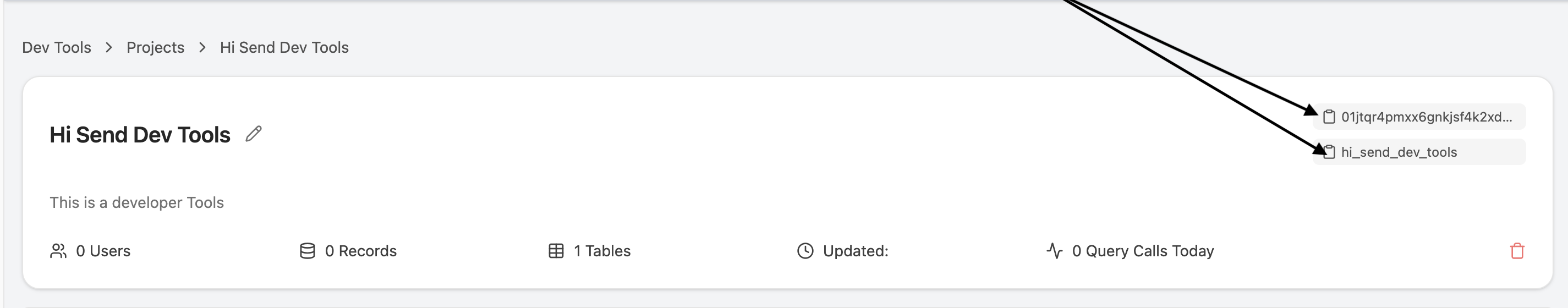Viewport: 1568px width, 308px height.
Task: Copy the hi_send_dev_tools slug text
Action: (x=1399, y=152)
